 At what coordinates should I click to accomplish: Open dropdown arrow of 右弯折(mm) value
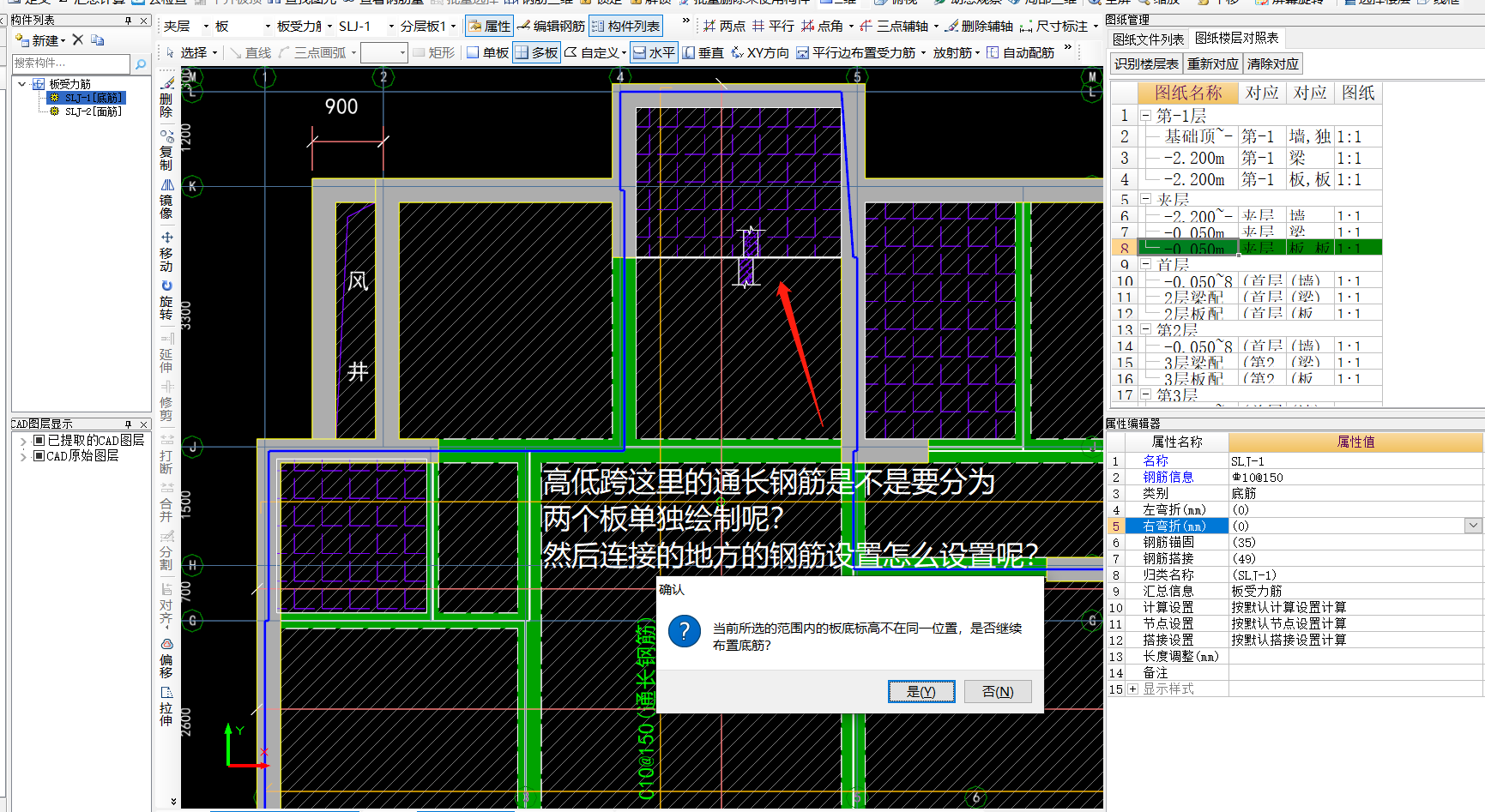tap(1474, 526)
